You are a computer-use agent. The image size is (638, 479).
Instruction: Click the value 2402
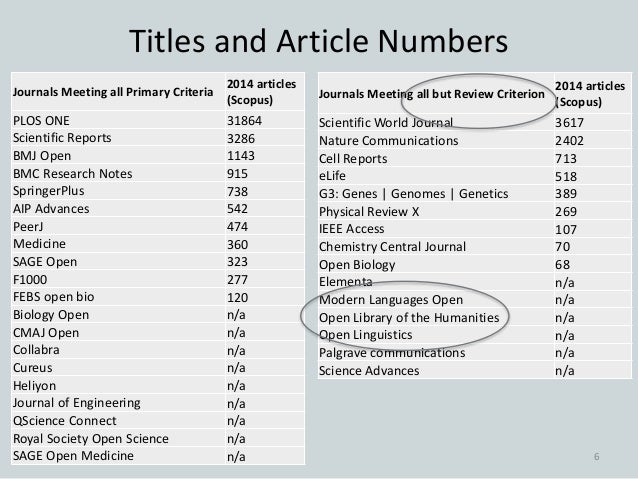click(x=569, y=141)
